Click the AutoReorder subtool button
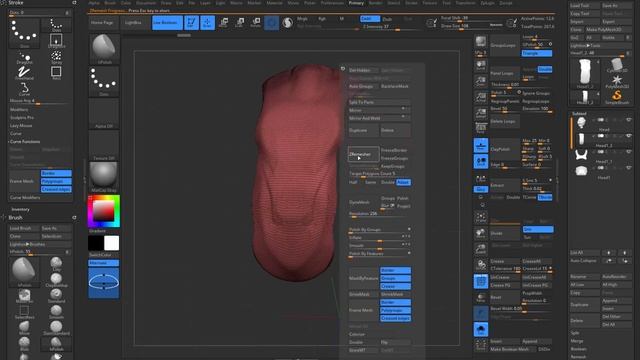This screenshot has width=640, height=360. [617, 277]
